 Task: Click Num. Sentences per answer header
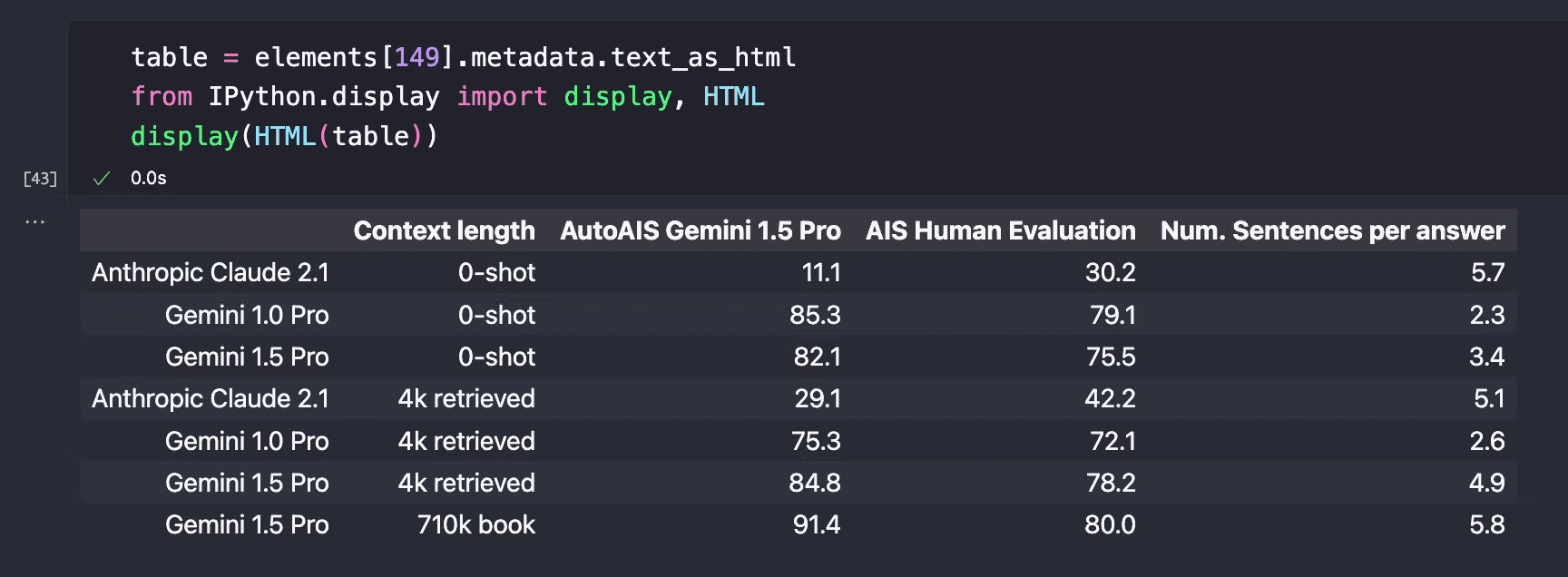click(x=1332, y=230)
